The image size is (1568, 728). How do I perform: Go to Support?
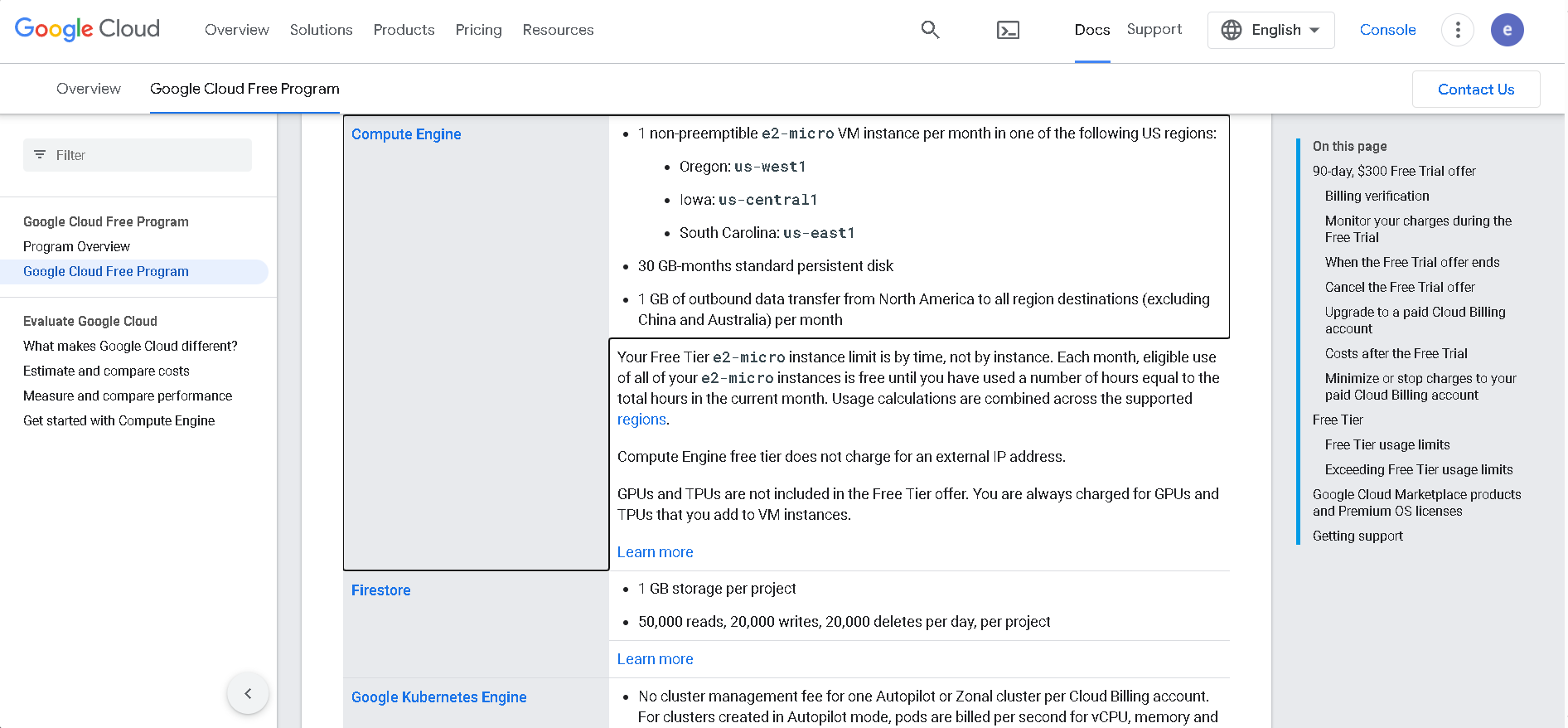click(x=1154, y=29)
